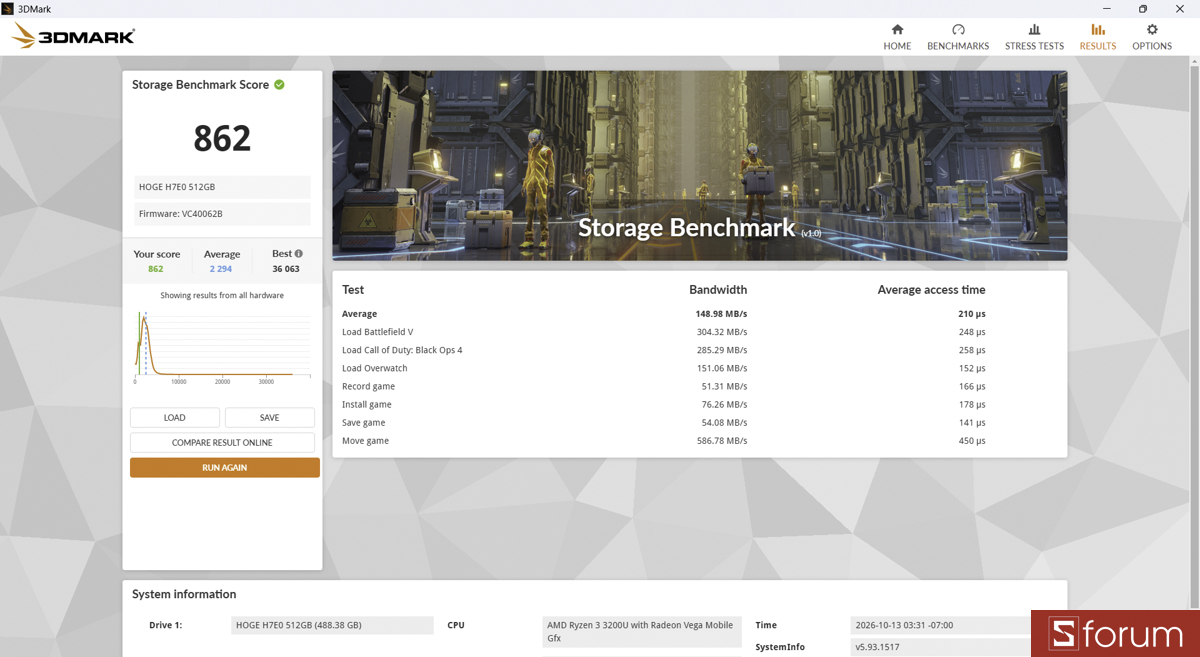Open the STRESS TESTS section
Screen dimensions: 1200x657
tap(1034, 37)
